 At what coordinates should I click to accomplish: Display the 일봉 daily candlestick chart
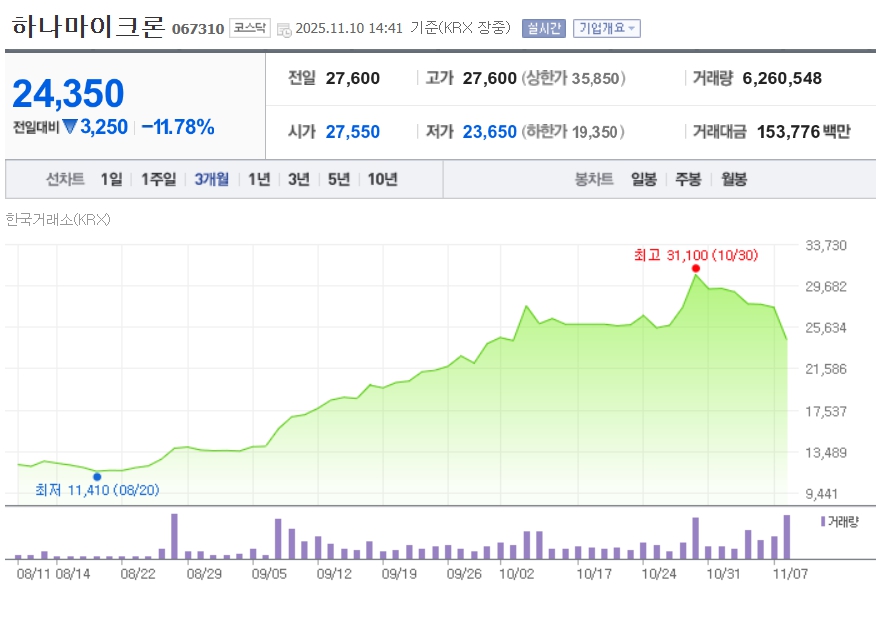pyautogui.click(x=644, y=180)
